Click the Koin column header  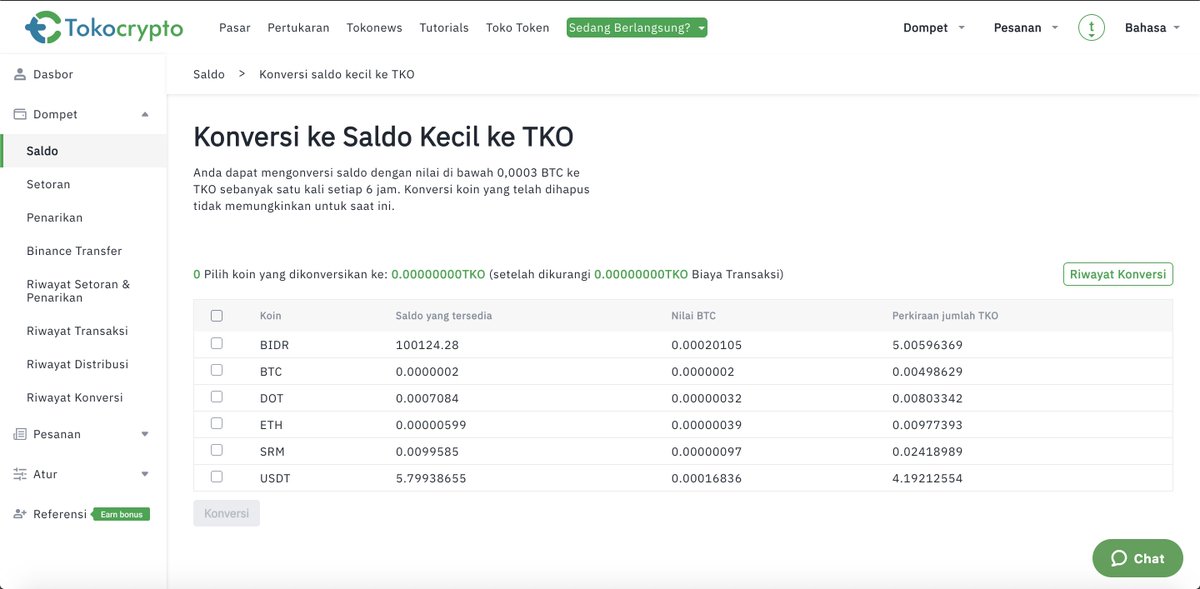[x=270, y=316]
